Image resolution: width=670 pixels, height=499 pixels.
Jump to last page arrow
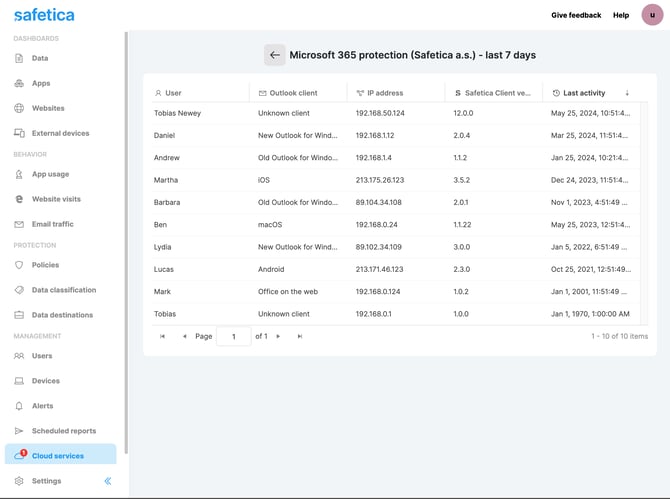point(300,337)
